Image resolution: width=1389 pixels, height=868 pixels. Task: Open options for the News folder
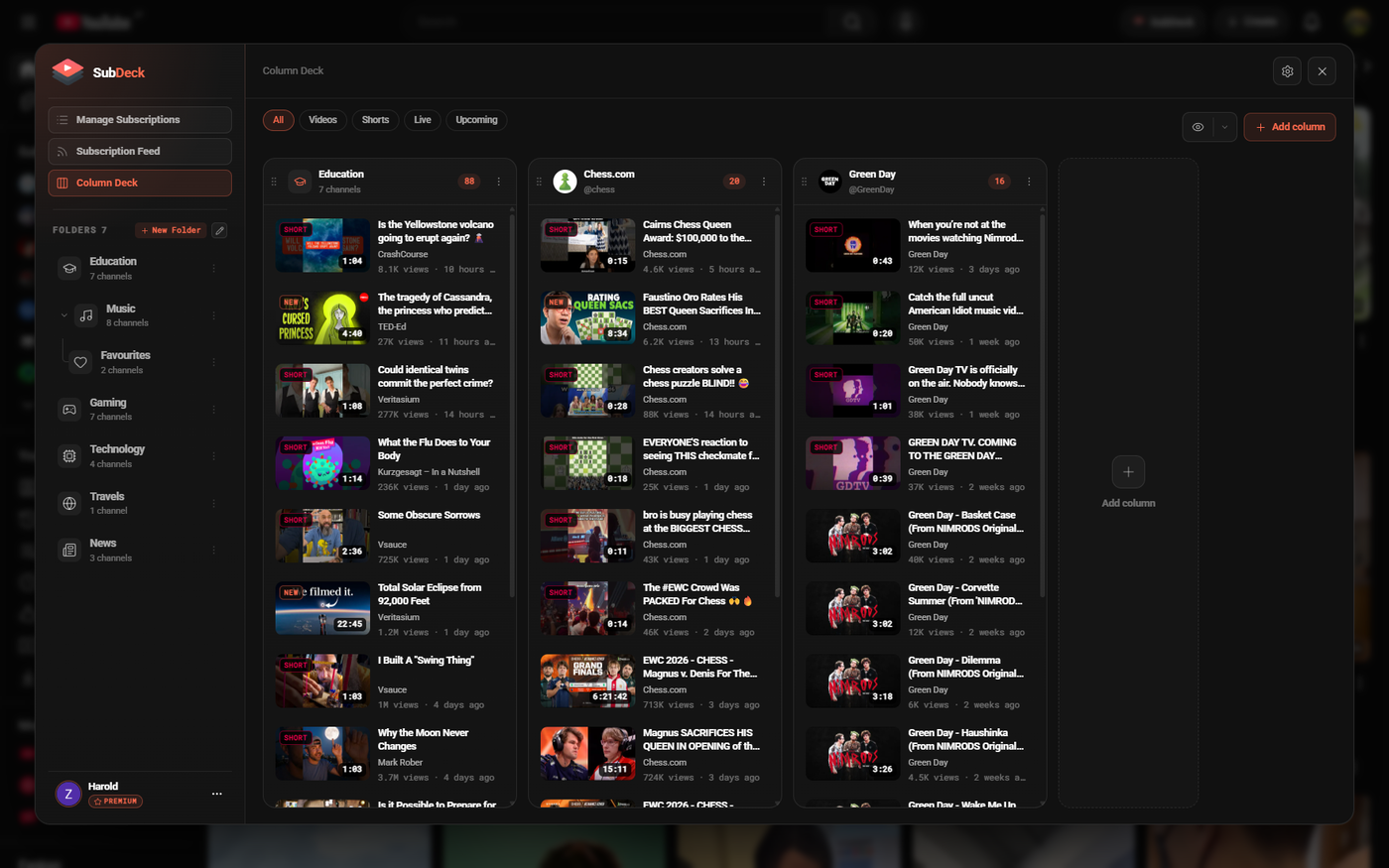[213, 550]
